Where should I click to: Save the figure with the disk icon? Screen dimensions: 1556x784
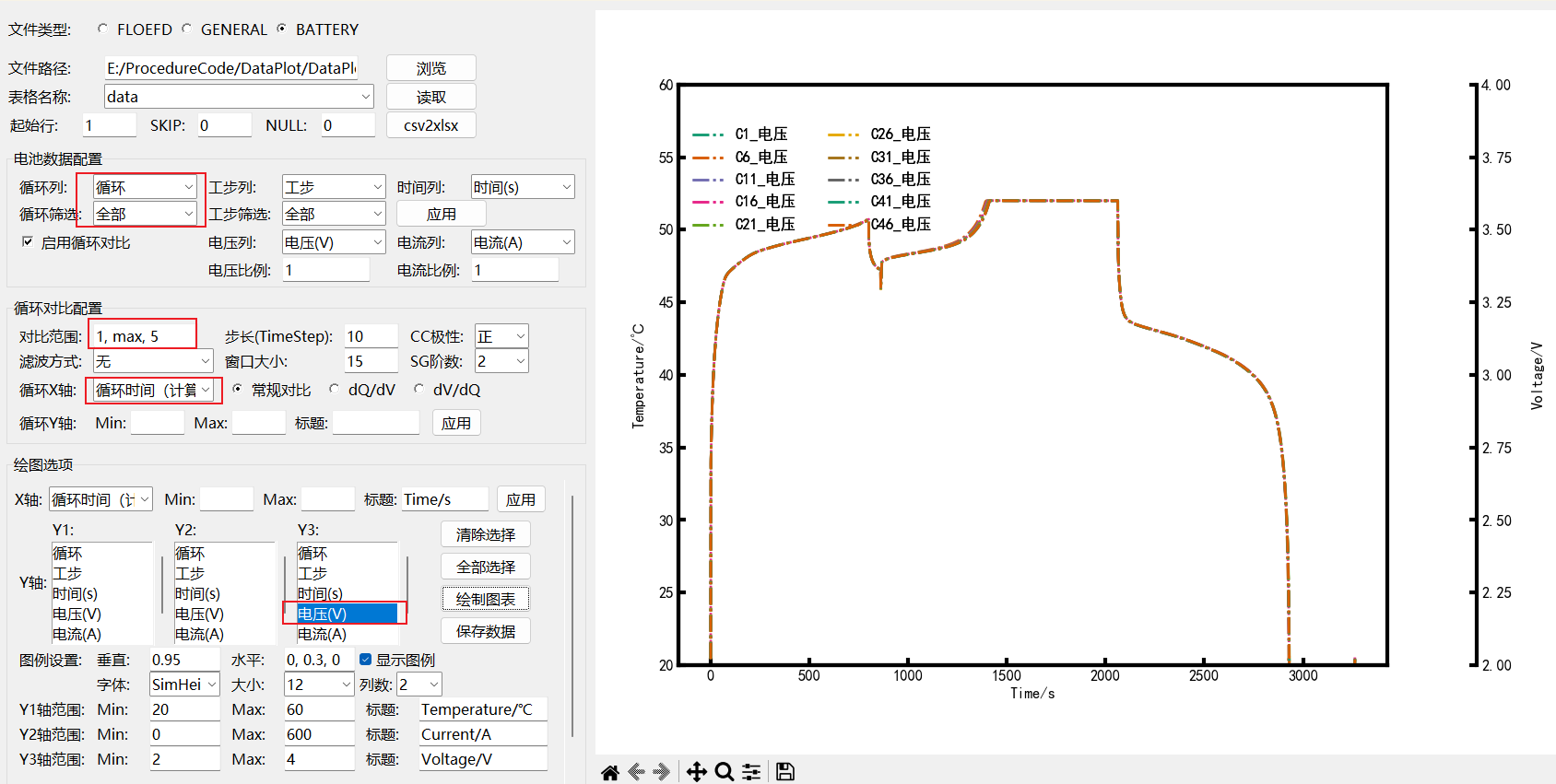[x=785, y=772]
